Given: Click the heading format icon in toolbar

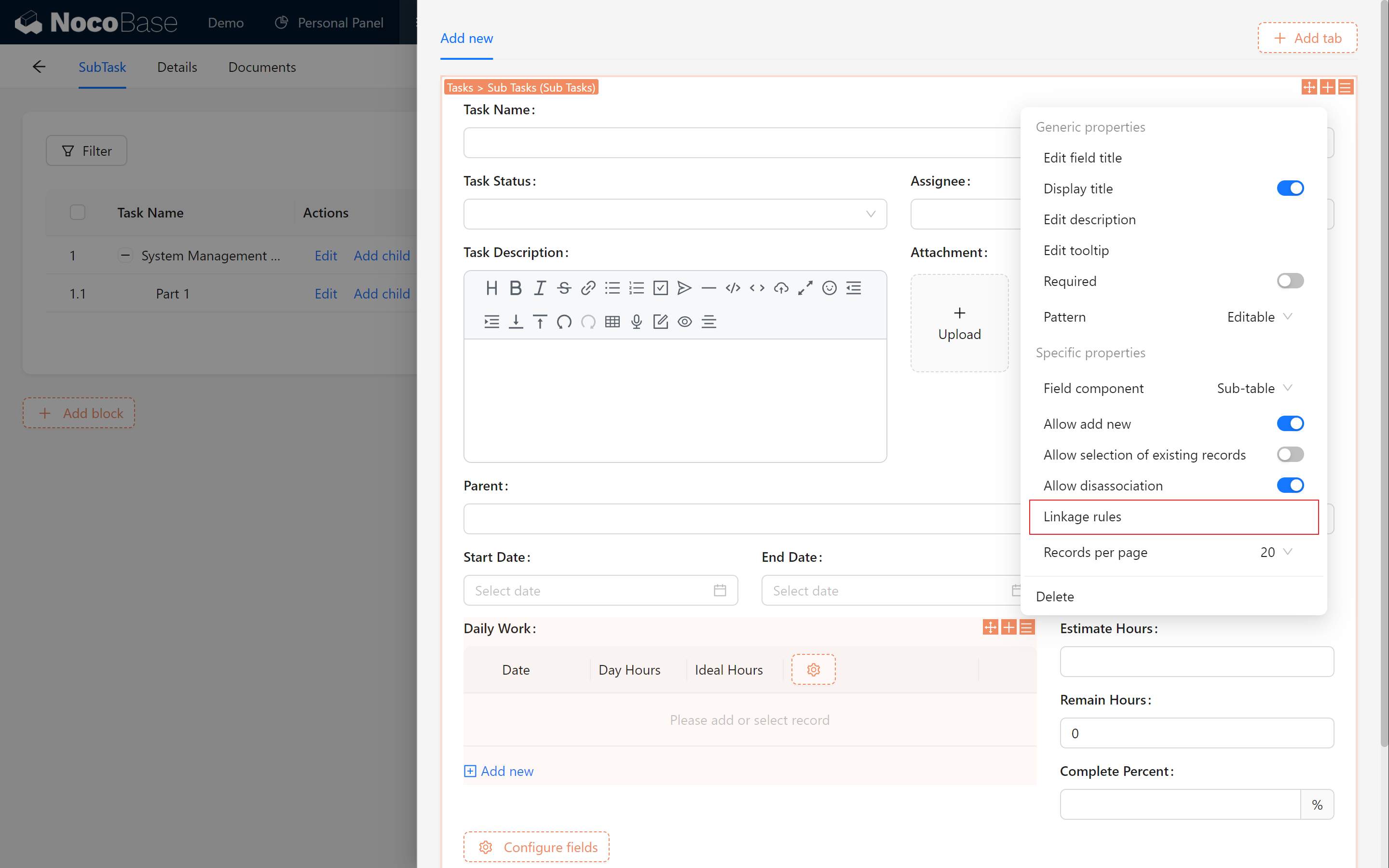Looking at the screenshot, I should pos(492,288).
